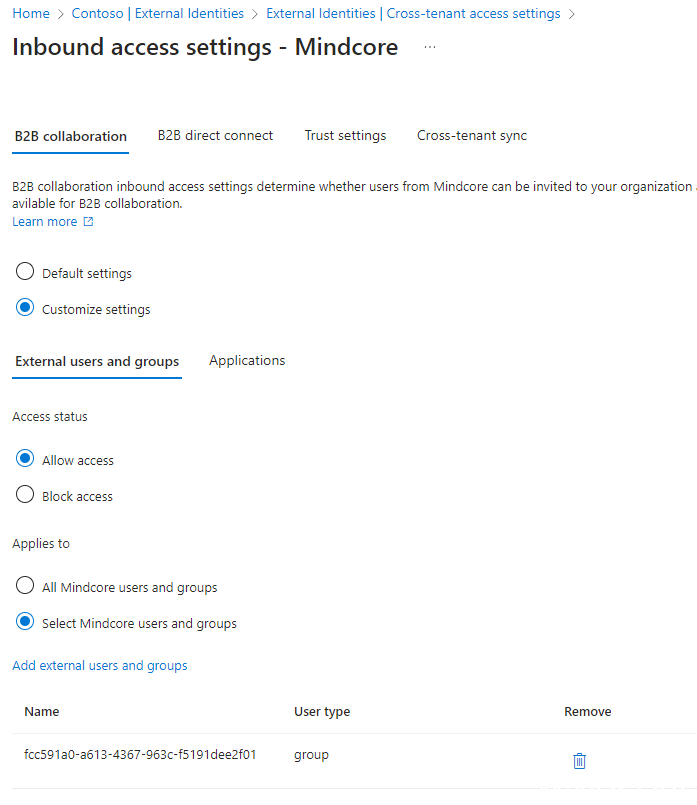
Task: Open the Trust settings tab
Action: point(345,136)
